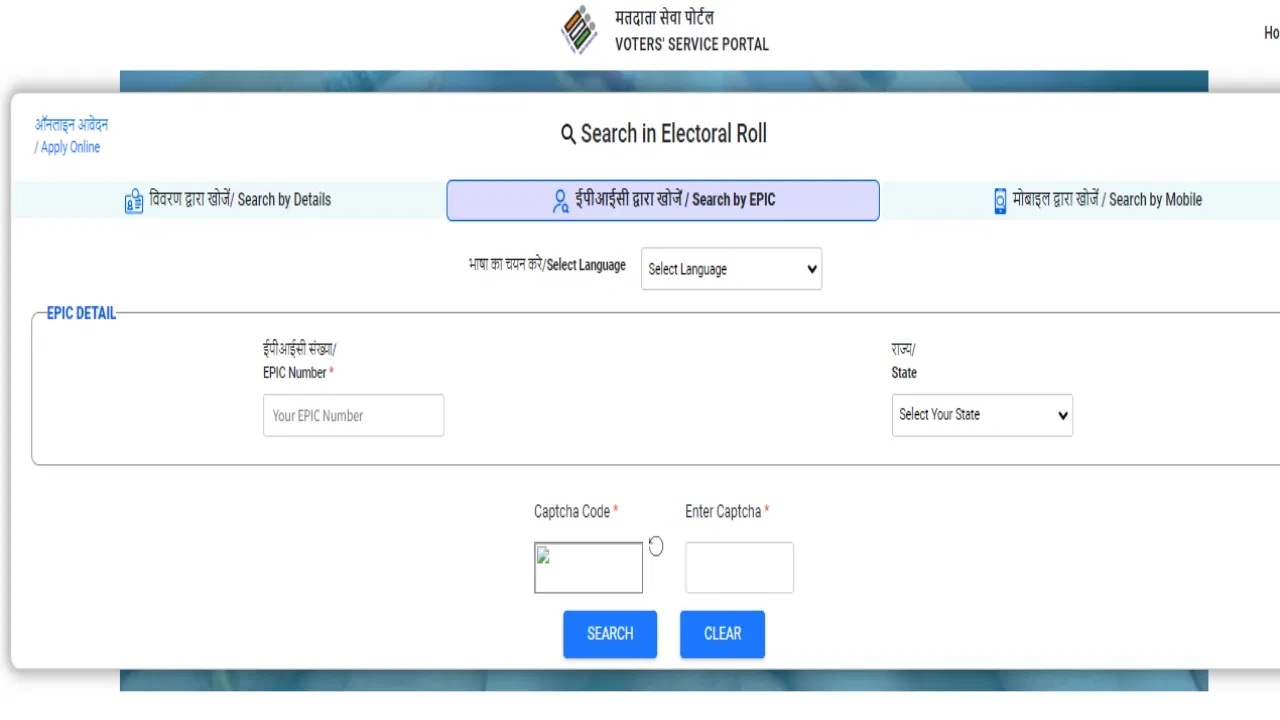Switch to the Search by Details tab label
Viewport: 1280px width, 720px height.
[x=240, y=200]
